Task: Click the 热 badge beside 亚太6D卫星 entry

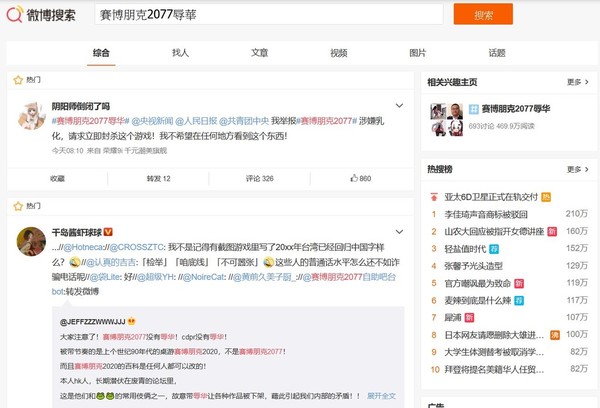Action: pos(546,197)
